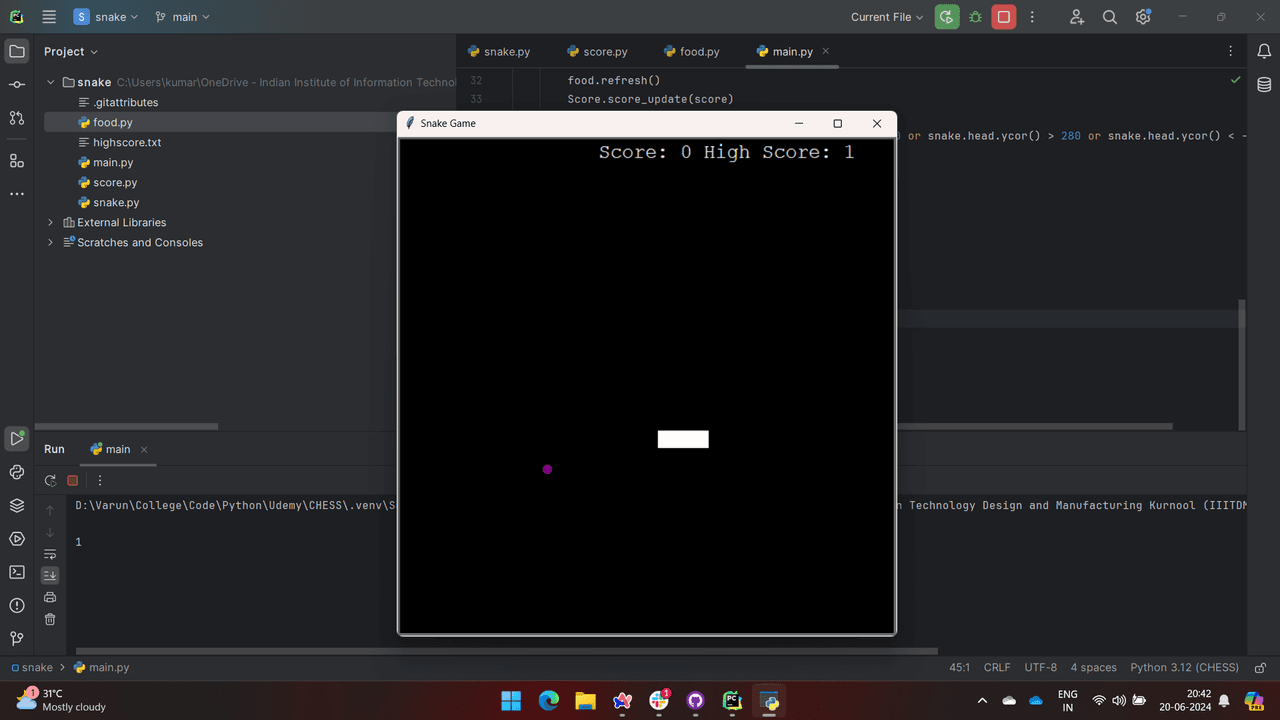Viewport: 1280px width, 720px height.
Task: Expand the External Libraries node
Action: 51,222
